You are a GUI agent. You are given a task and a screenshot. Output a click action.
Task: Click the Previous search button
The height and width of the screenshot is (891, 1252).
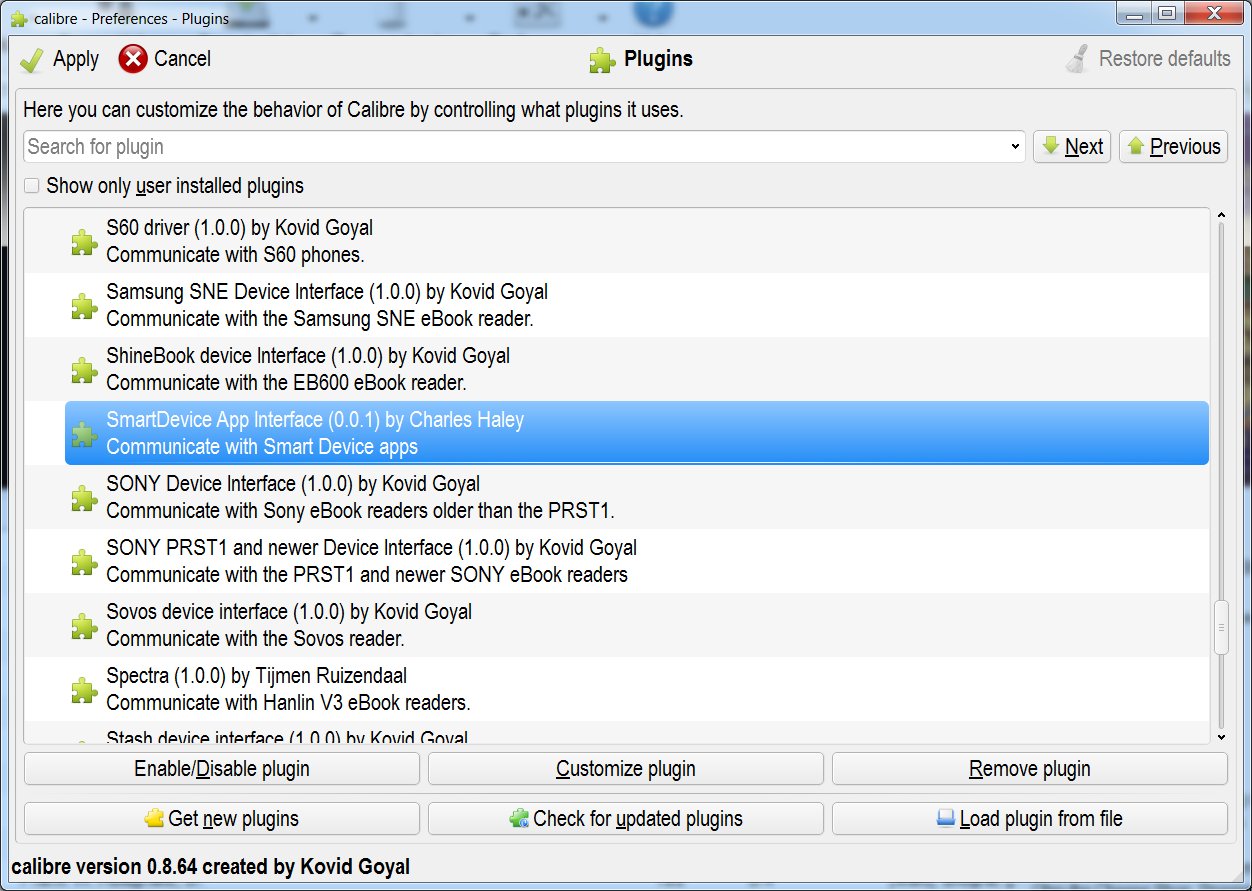pos(1174,147)
